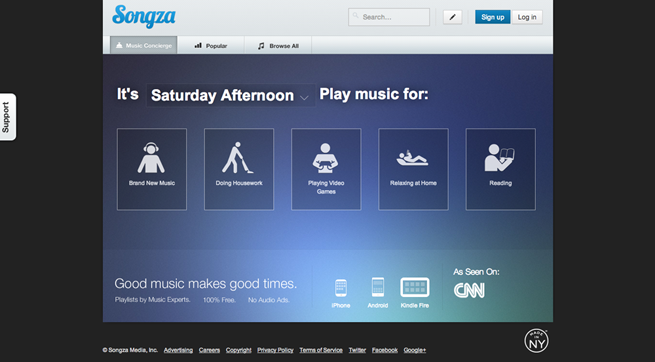Viewport: 655px width, 362px height.
Task: Open the Twitter footer link
Action: (x=357, y=350)
